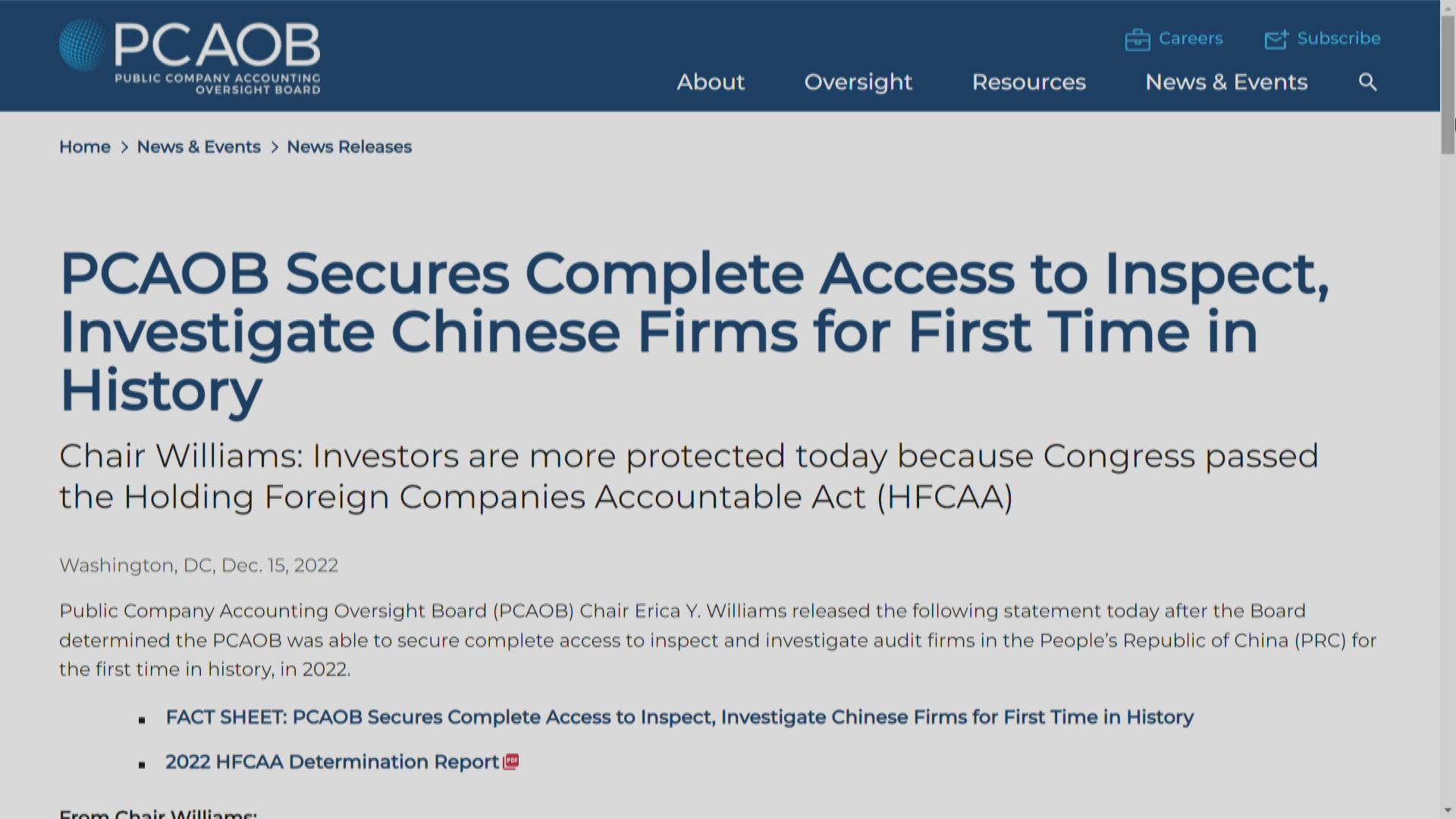This screenshot has width=1456, height=819.
Task: Open the search magnifier icon
Action: [x=1367, y=82]
